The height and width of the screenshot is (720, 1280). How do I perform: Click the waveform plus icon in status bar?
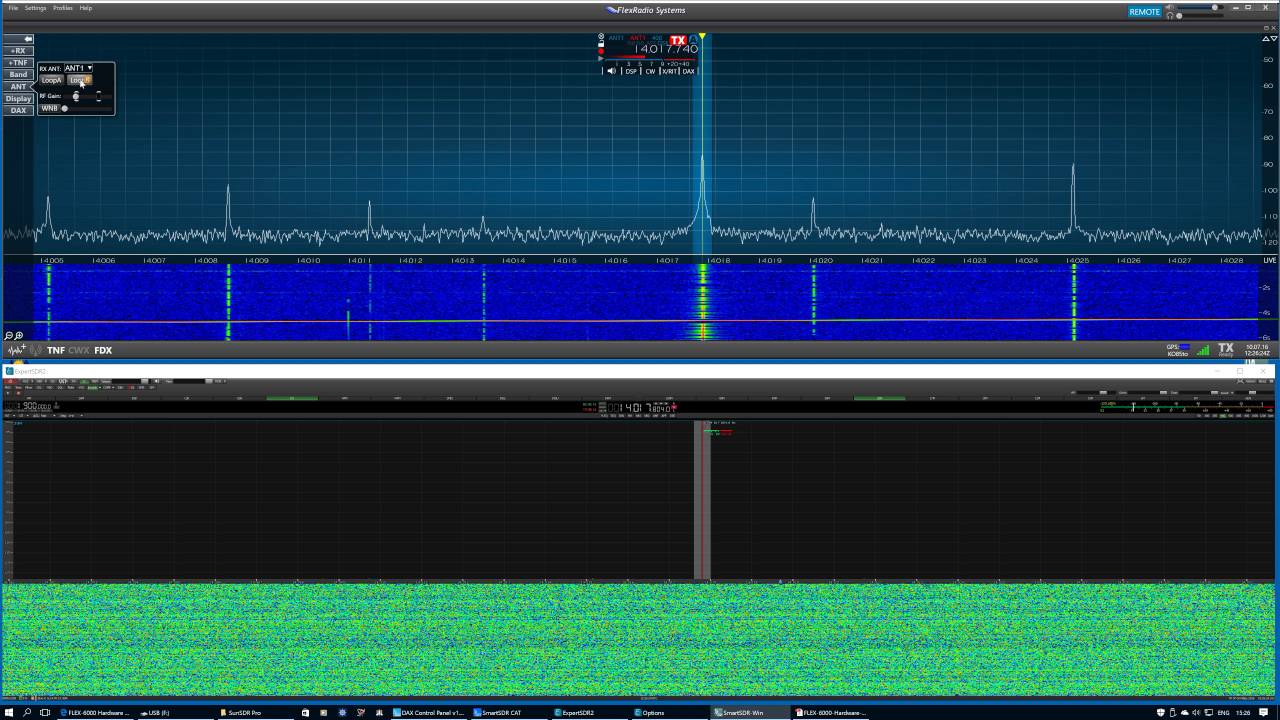(16, 350)
